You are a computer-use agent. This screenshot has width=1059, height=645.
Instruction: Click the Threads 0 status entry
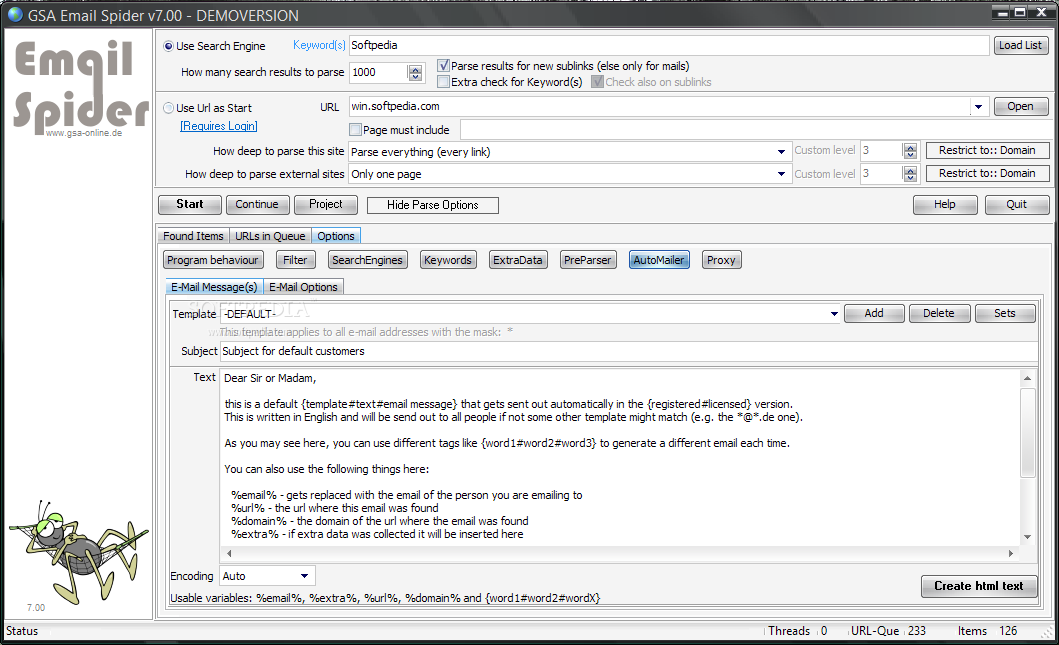[797, 631]
